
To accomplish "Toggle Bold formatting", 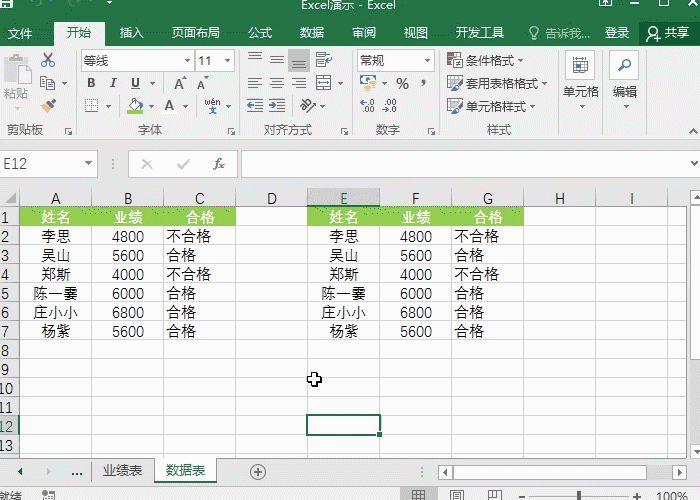I will point(92,83).
